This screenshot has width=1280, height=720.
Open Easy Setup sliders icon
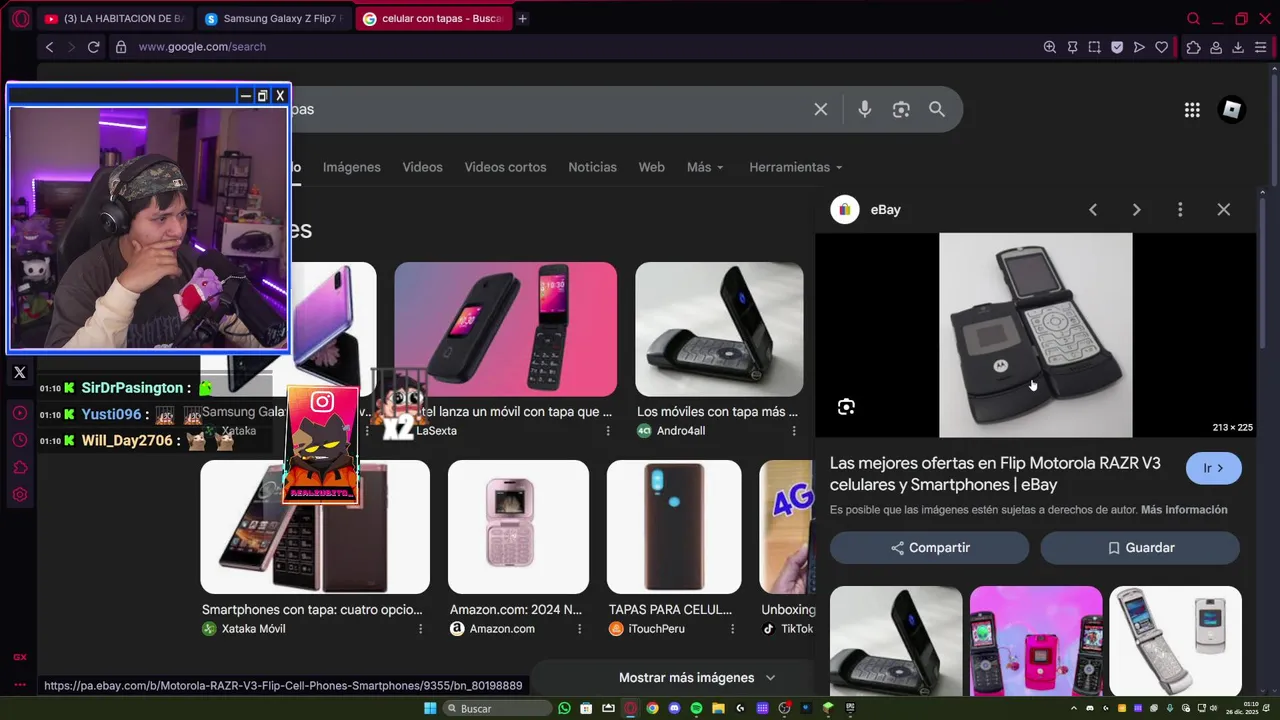[x=1260, y=47]
